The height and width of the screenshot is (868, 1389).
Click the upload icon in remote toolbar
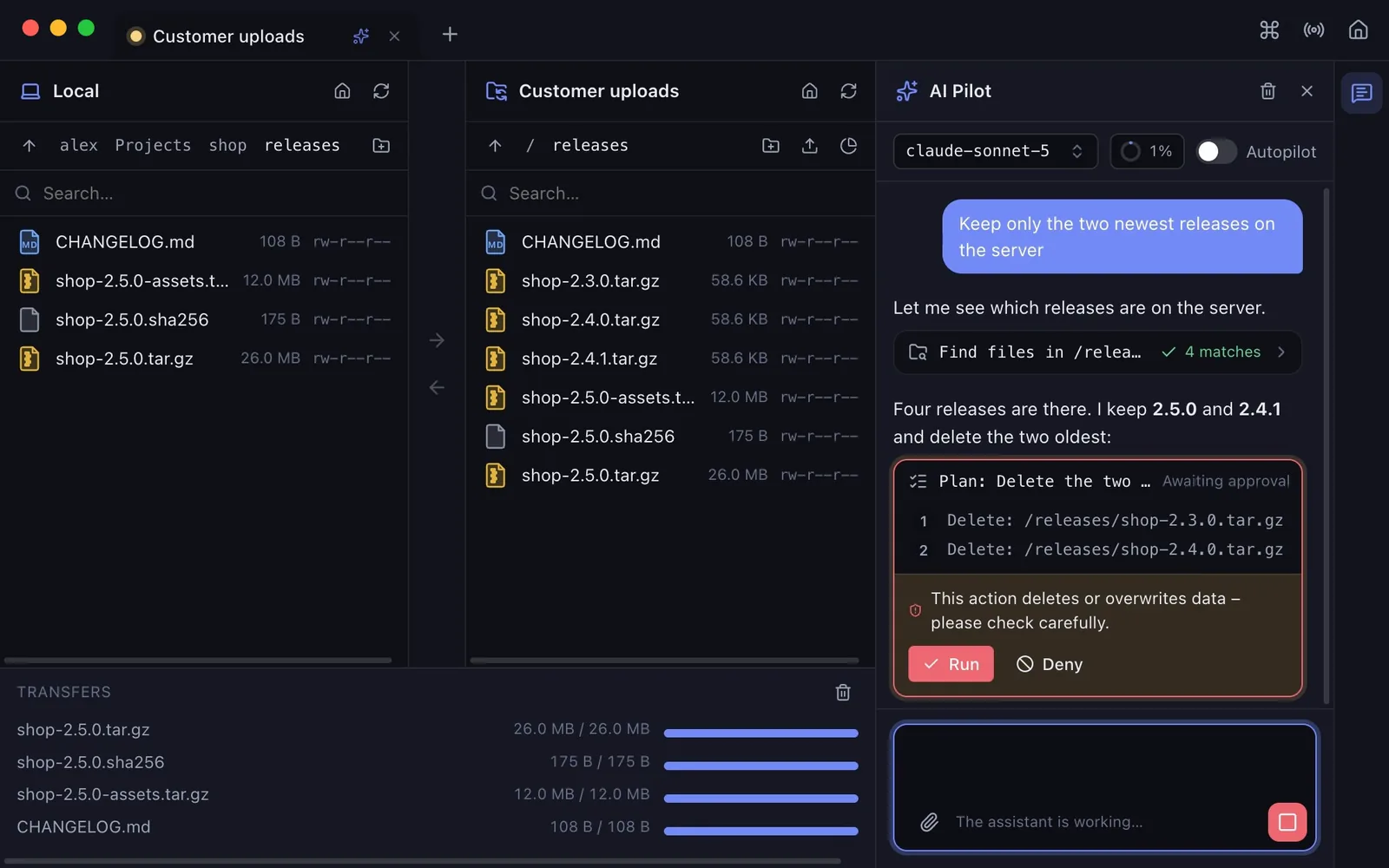tap(809, 145)
